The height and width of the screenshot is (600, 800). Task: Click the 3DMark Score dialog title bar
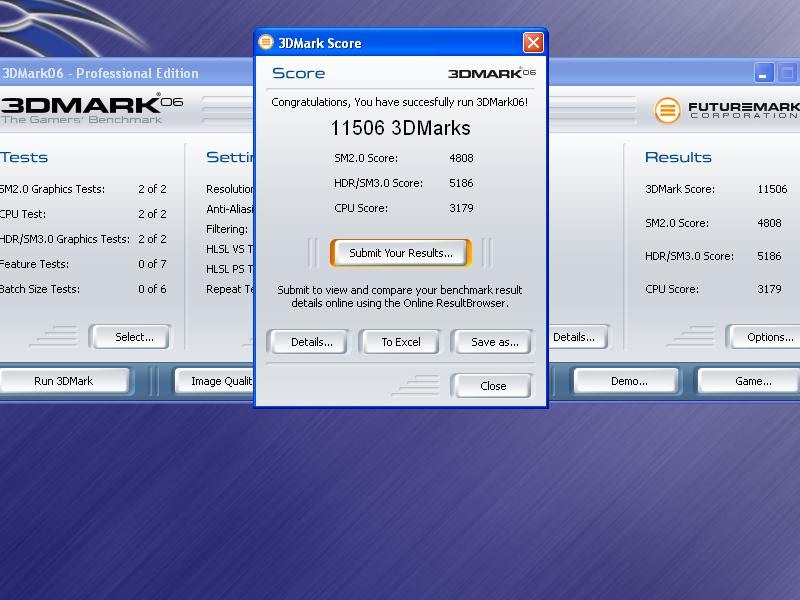point(401,42)
